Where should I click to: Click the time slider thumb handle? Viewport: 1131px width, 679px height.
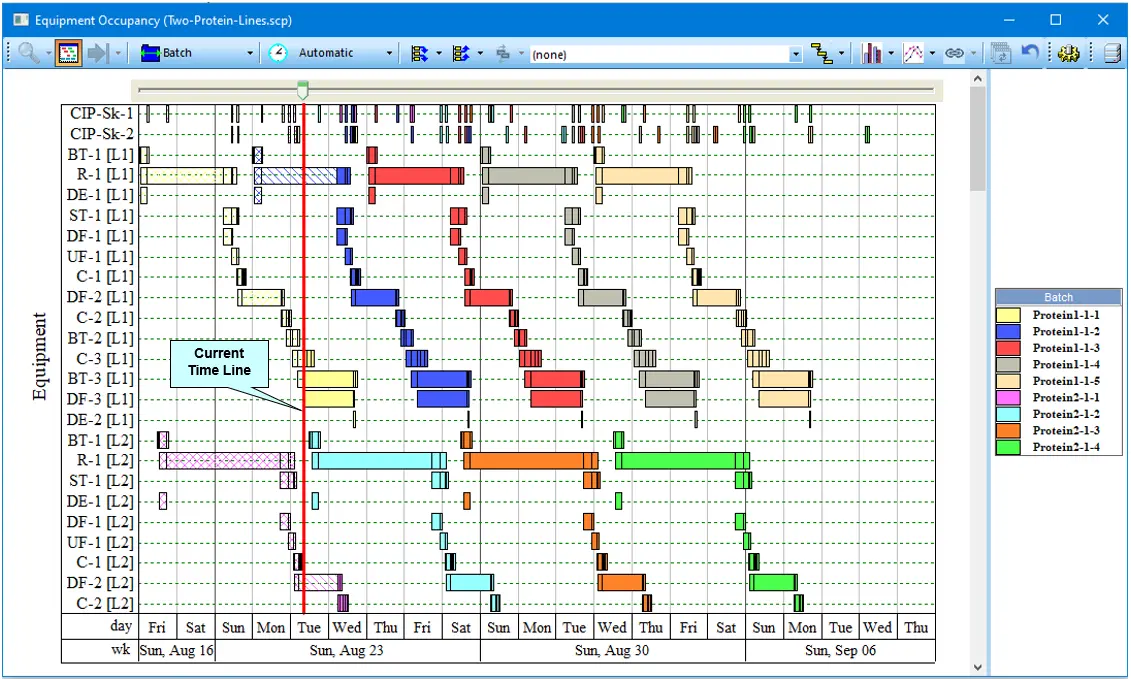point(303,90)
